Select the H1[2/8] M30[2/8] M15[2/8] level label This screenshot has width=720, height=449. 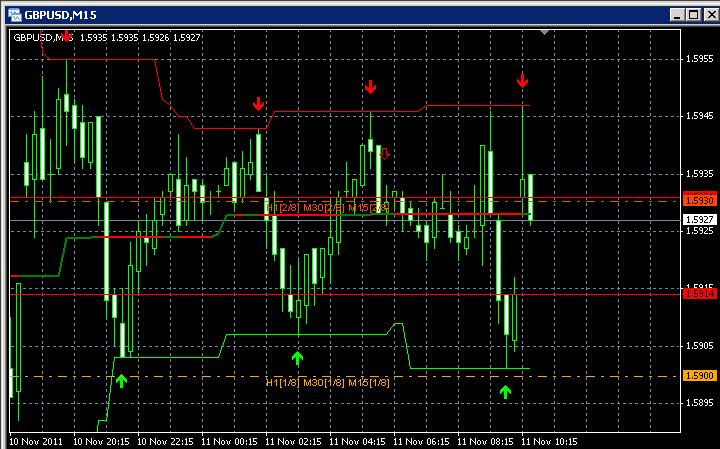click(328, 208)
